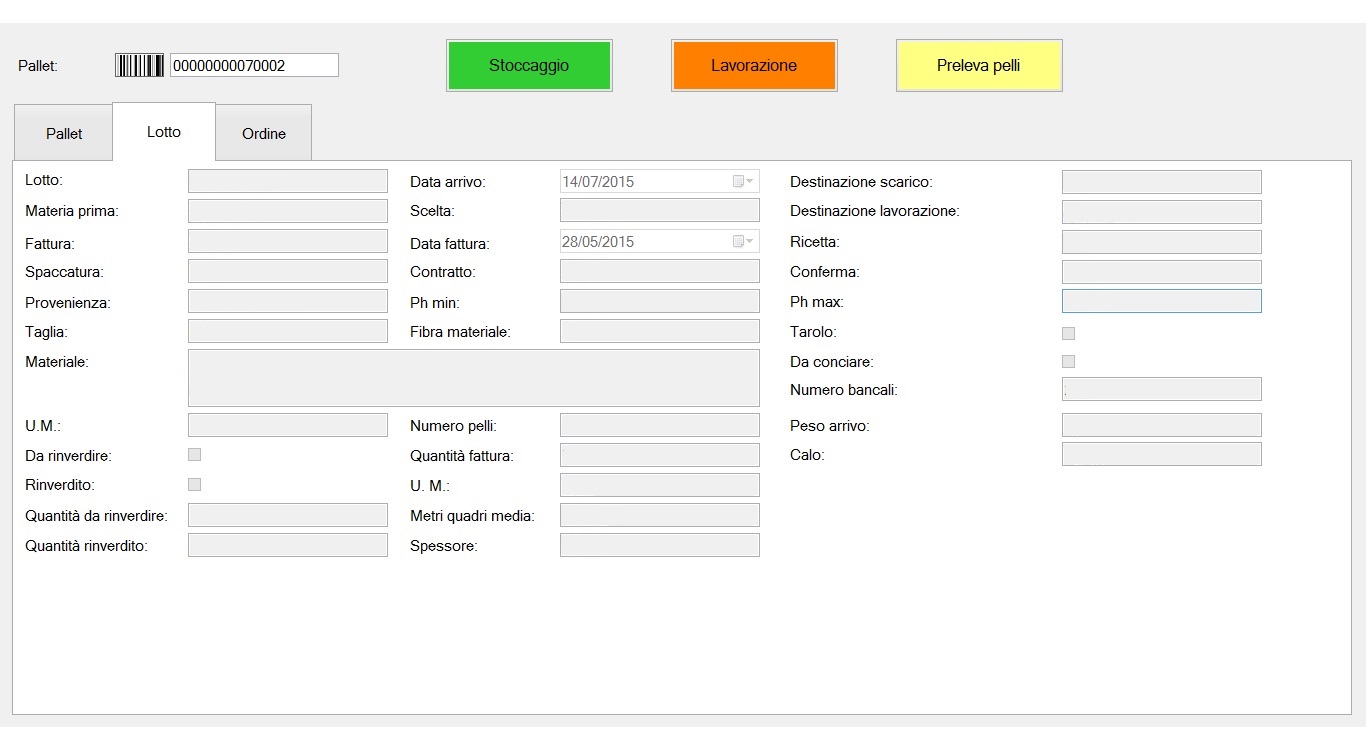
Task: Click the Data arrivo date 14/07/2015
Action: [x=598, y=182]
